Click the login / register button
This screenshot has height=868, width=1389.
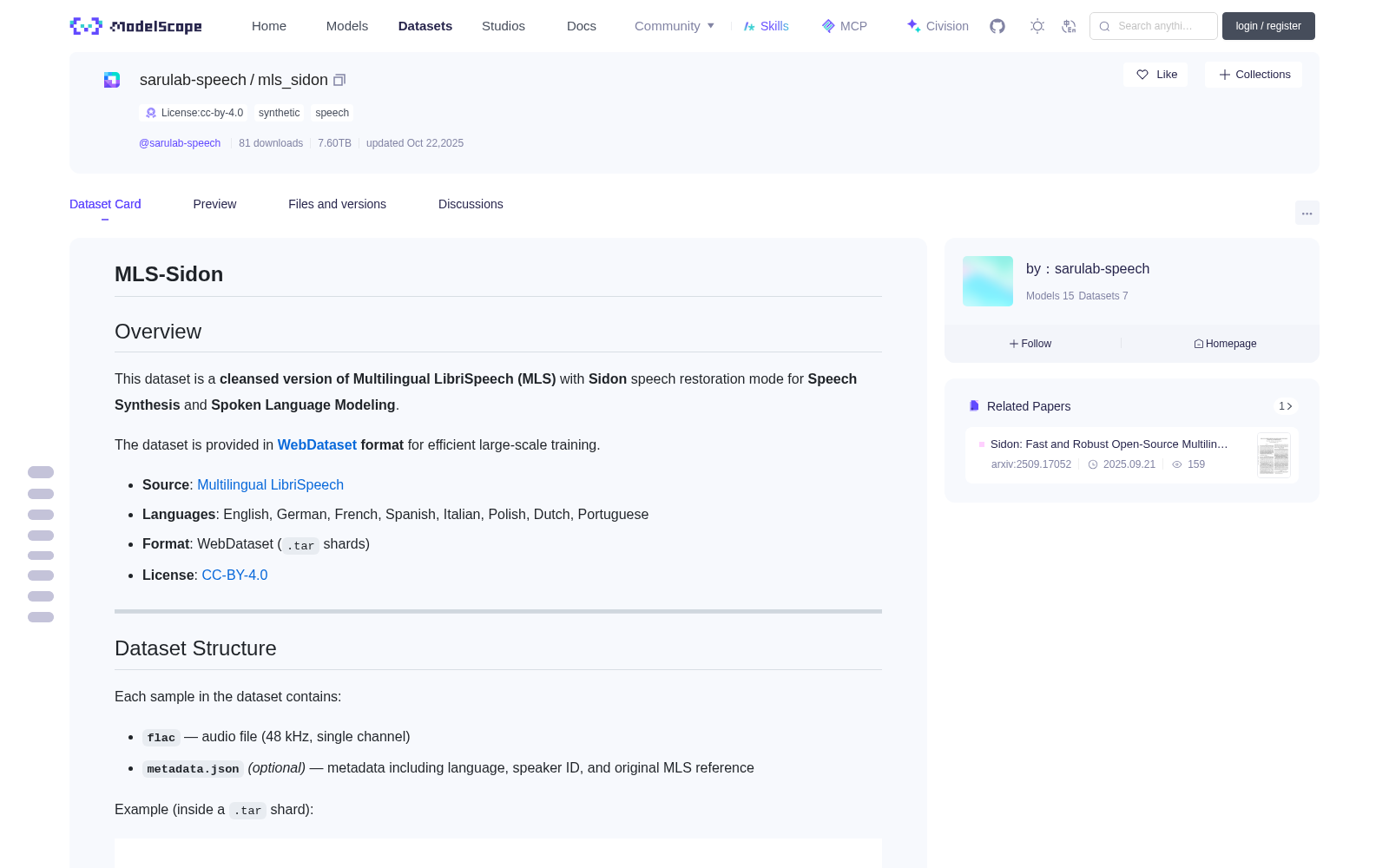pos(1268,26)
